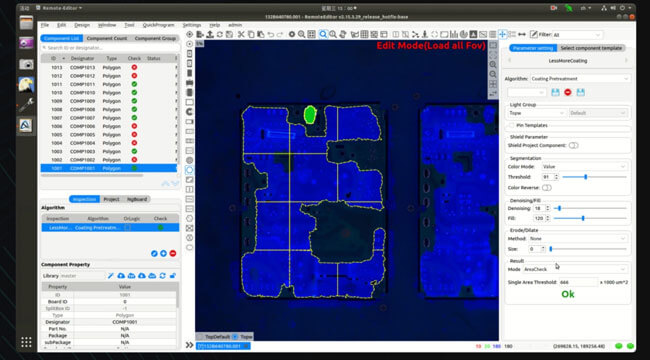650x360 pixels.
Task: Open the Color Mode dropdown
Action: click(x=585, y=166)
